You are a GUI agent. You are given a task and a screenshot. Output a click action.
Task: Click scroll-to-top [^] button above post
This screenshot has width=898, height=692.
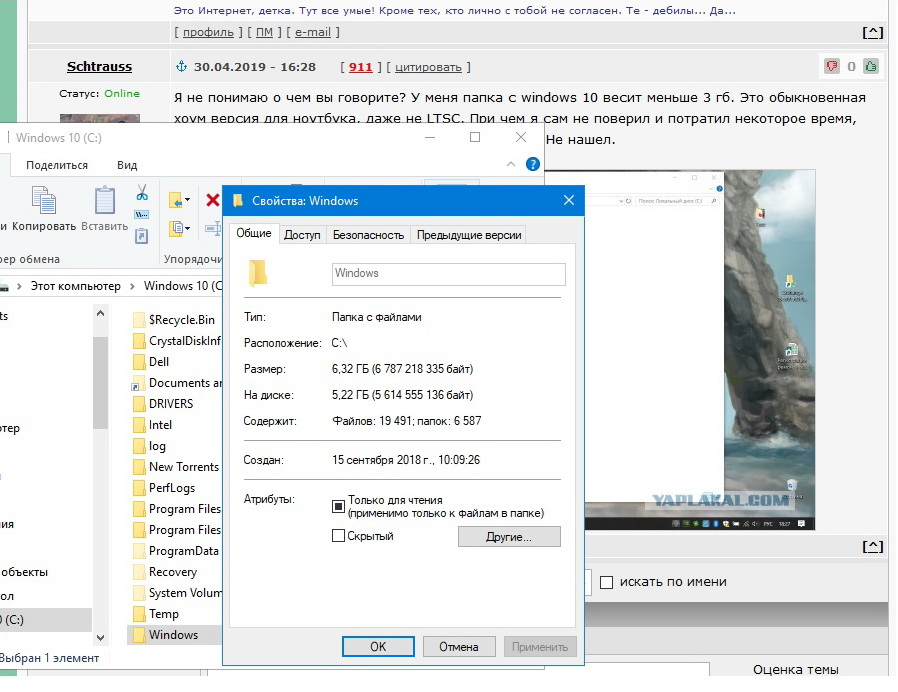[x=873, y=33]
